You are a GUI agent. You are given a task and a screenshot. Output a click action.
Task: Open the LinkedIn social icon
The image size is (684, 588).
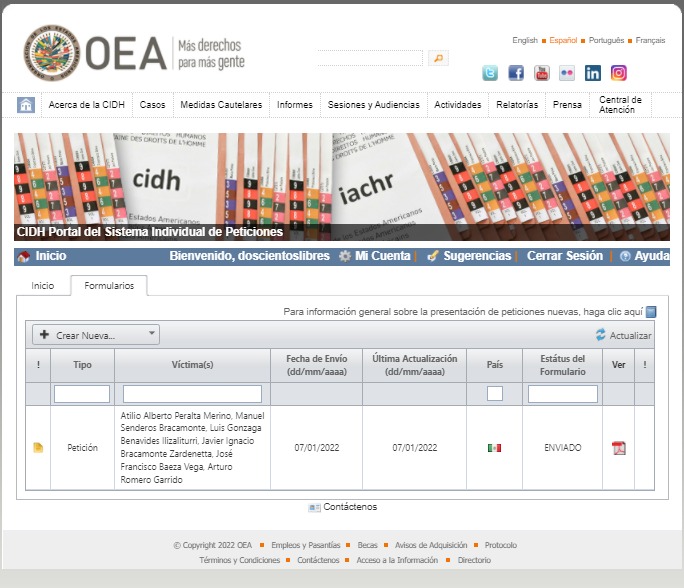coord(593,73)
